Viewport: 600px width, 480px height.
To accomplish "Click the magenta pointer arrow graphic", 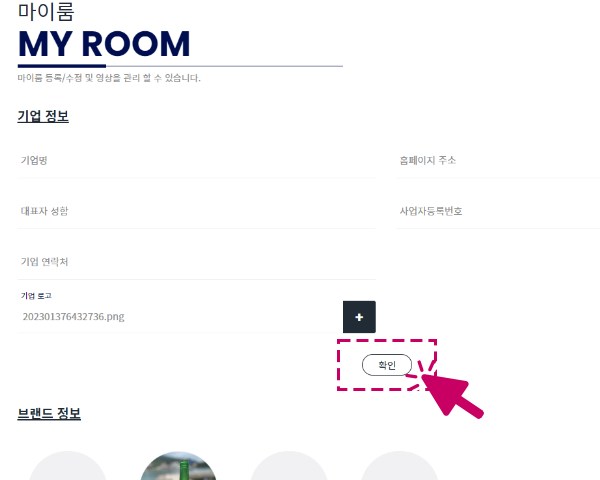I will [x=450, y=392].
